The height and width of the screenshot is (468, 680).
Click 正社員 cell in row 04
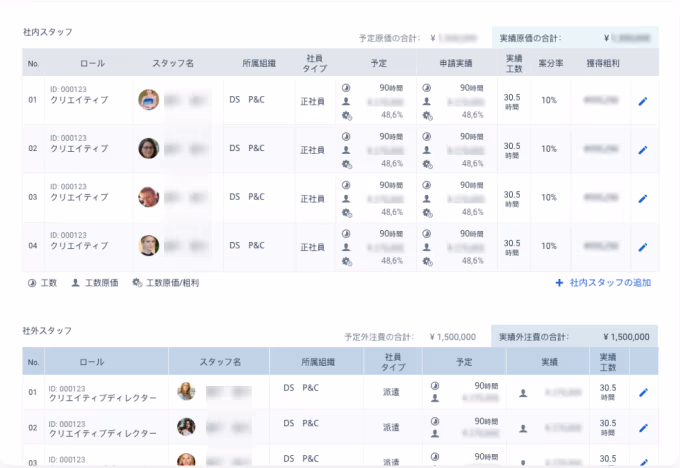(x=313, y=247)
